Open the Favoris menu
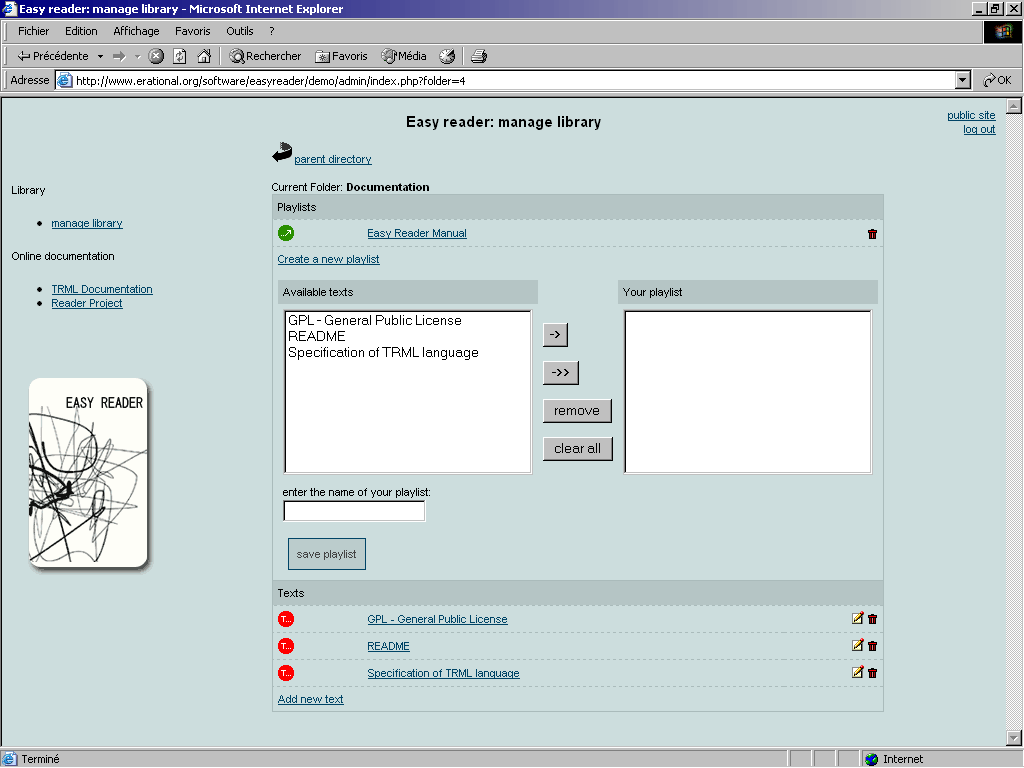 193,31
